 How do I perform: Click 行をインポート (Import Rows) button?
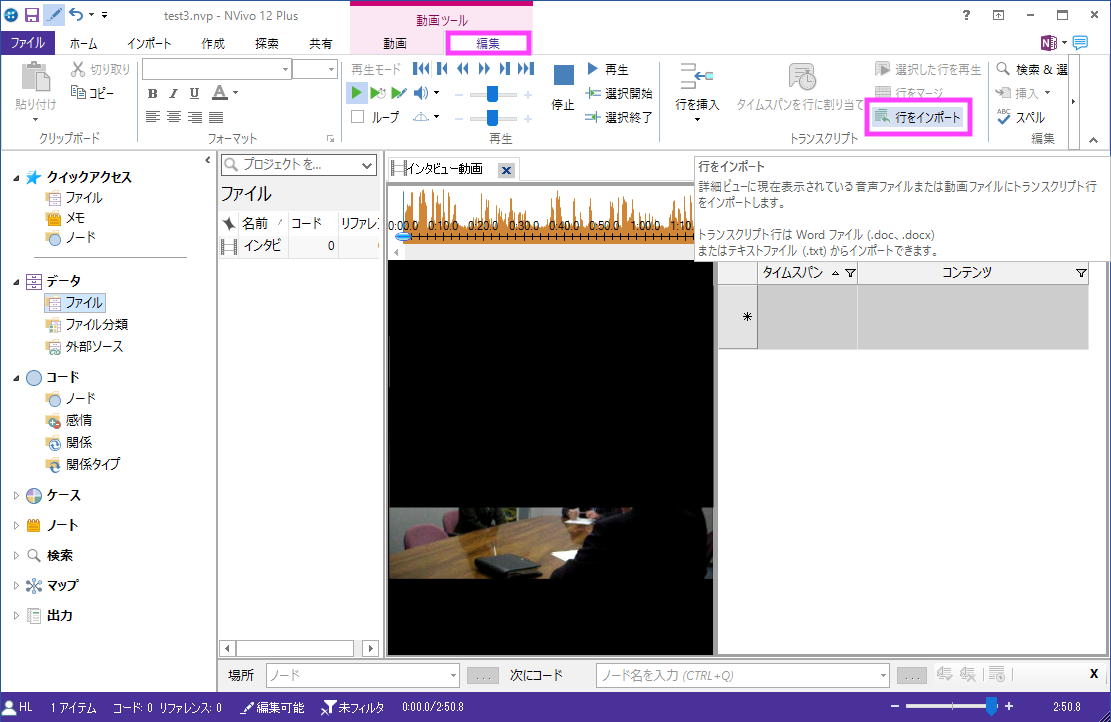tap(918, 117)
